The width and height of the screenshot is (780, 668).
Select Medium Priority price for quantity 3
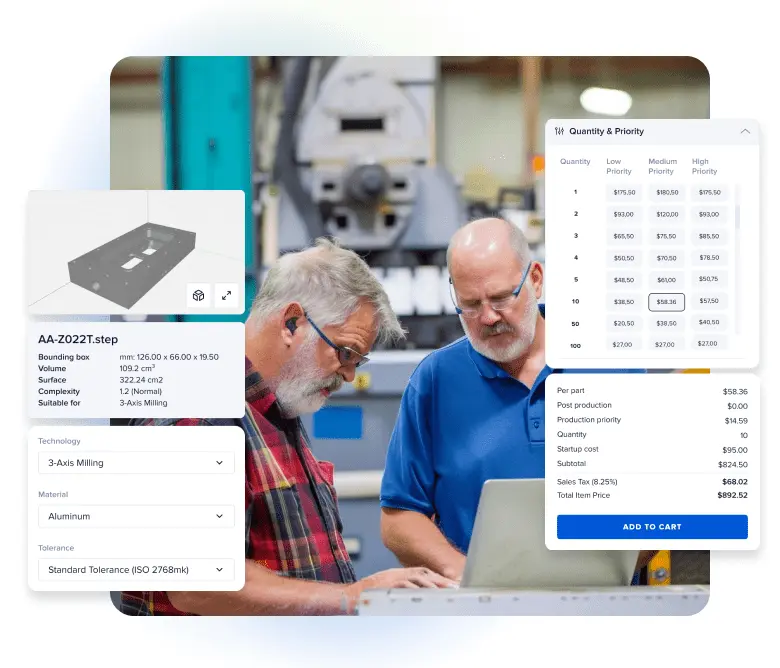coord(667,236)
